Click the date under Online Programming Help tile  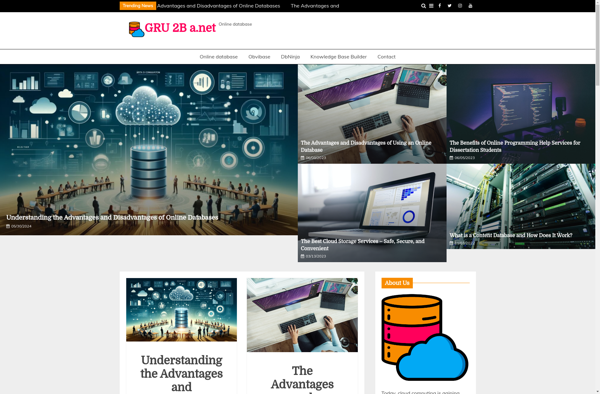point(465,158)
